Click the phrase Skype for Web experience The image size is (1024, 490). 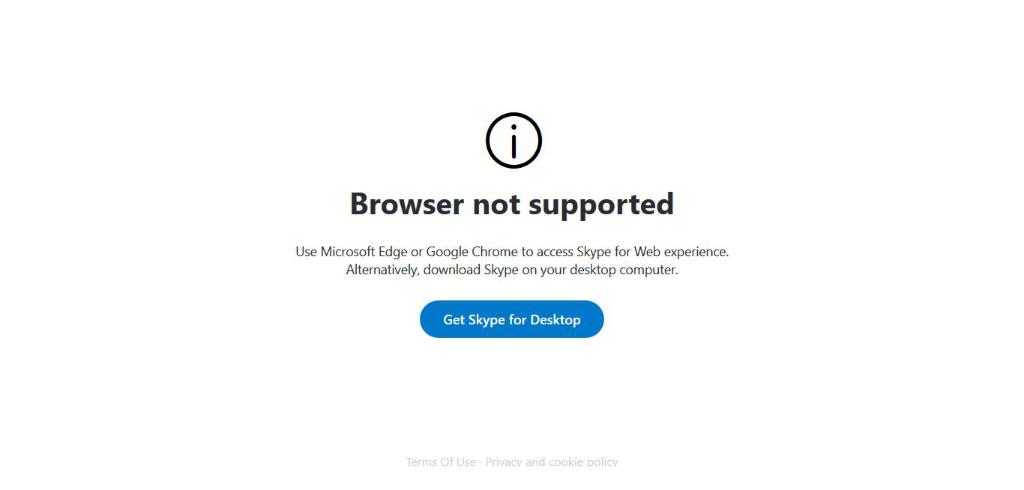click(652, 252)
